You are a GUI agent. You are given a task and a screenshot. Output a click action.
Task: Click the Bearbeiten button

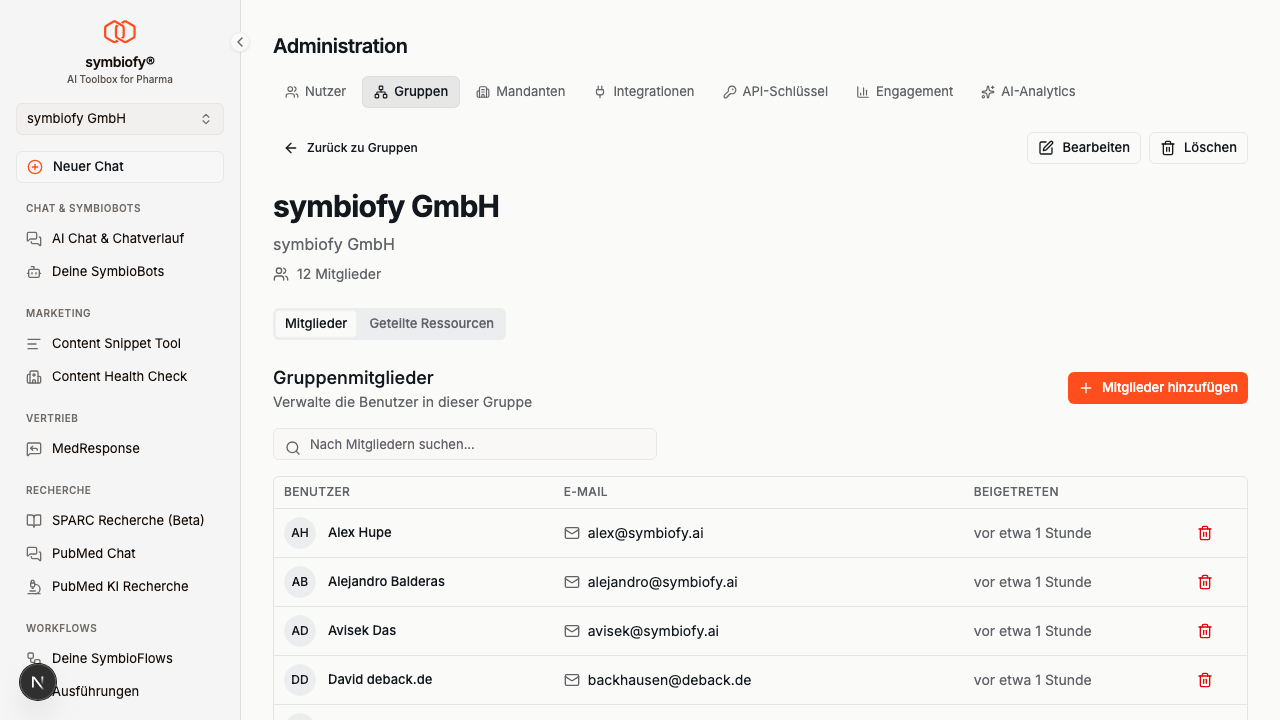click(1084, 148)
